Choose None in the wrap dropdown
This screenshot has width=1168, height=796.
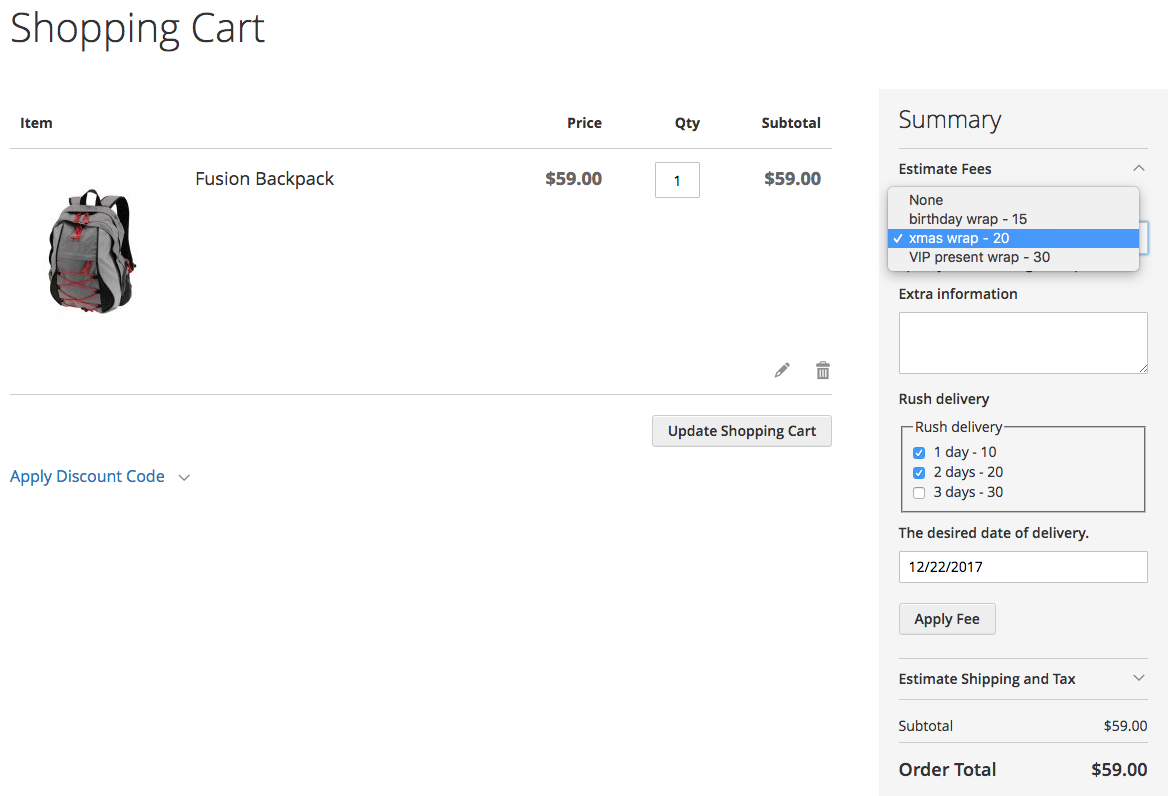(x=1013, y=200)
